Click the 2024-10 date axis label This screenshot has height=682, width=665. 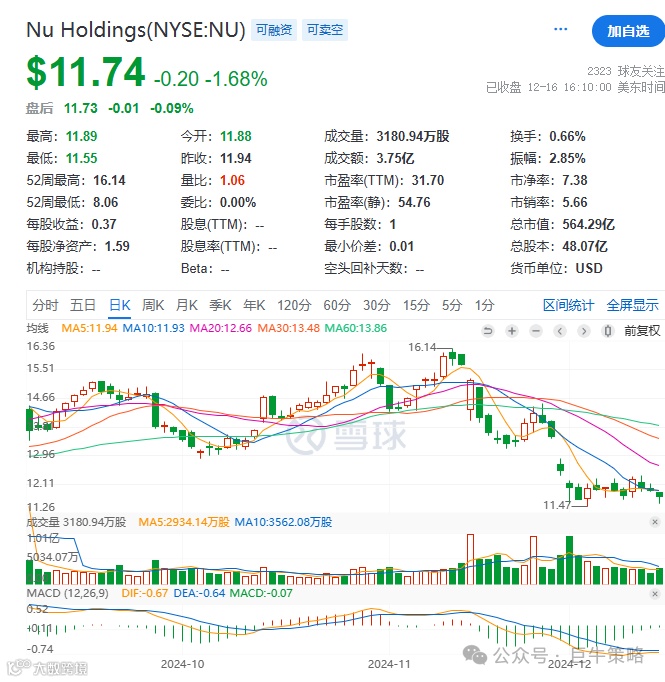pos(182,664)
